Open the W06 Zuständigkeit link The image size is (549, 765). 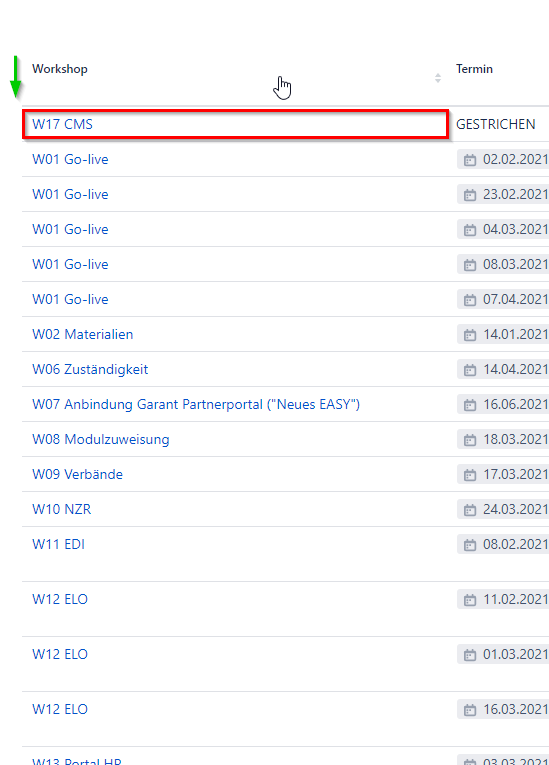tap(90, 369)
